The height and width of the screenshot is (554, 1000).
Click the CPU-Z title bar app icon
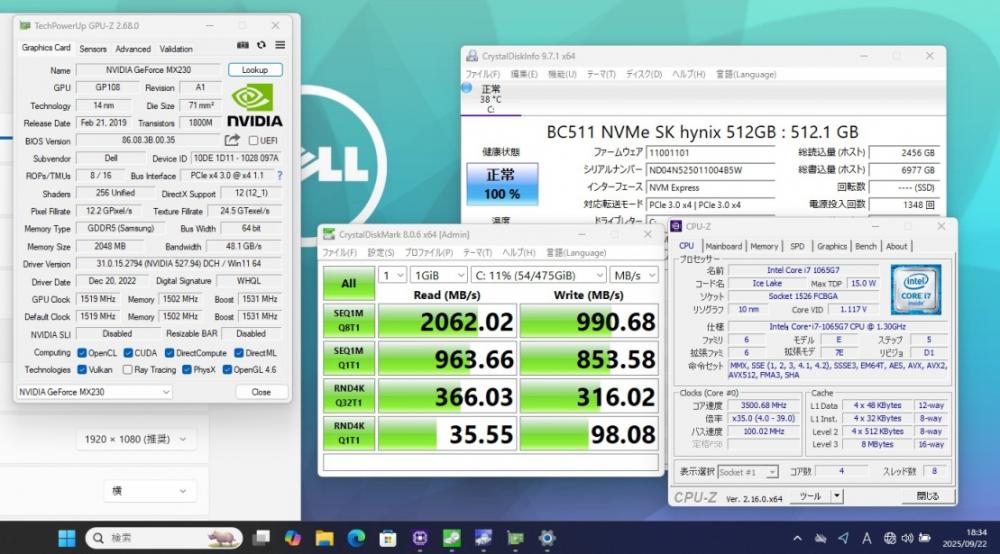[676, 226]
